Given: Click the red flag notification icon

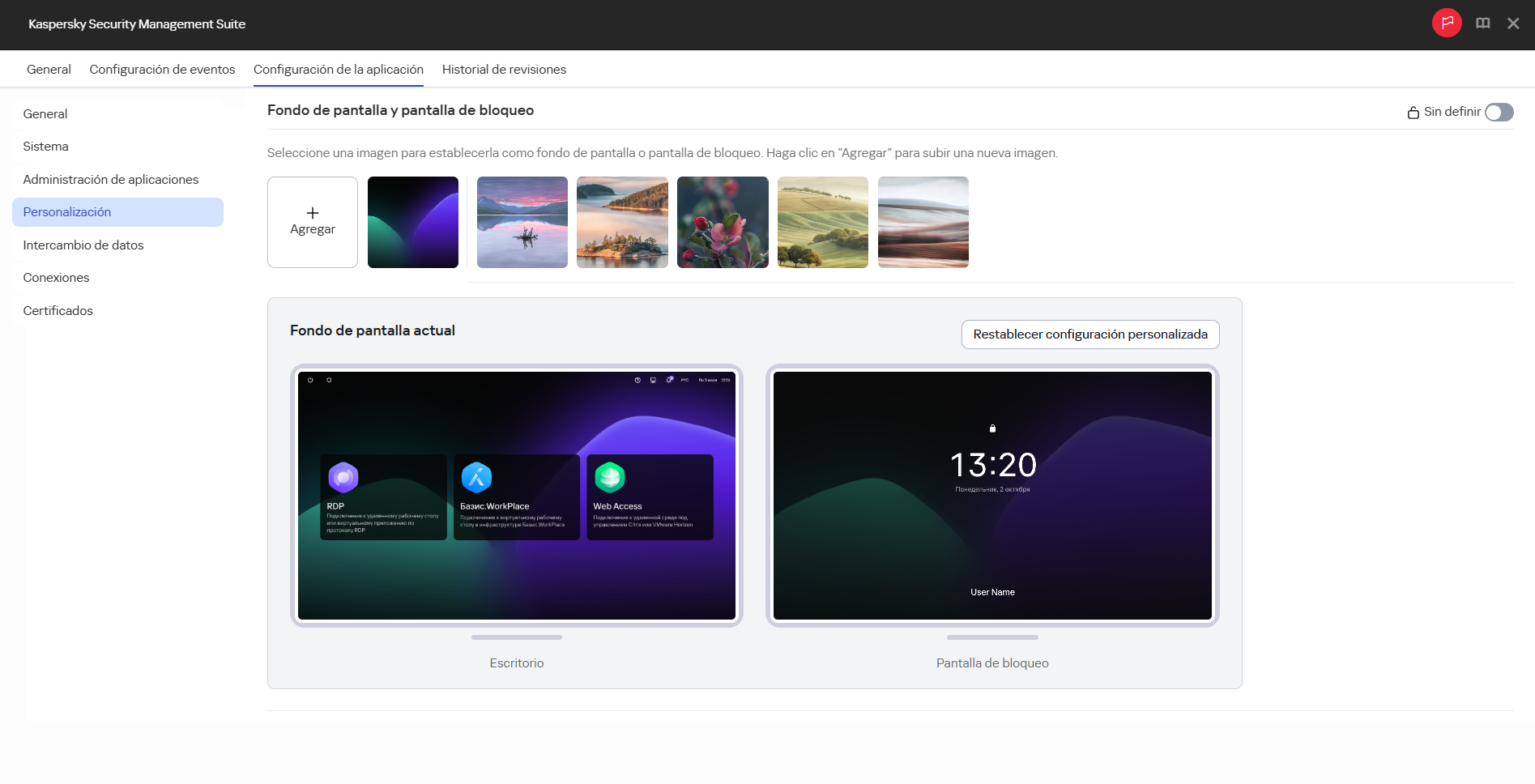Looking at the screenshot, I should pyautogui.click(x=1447, y=23).
